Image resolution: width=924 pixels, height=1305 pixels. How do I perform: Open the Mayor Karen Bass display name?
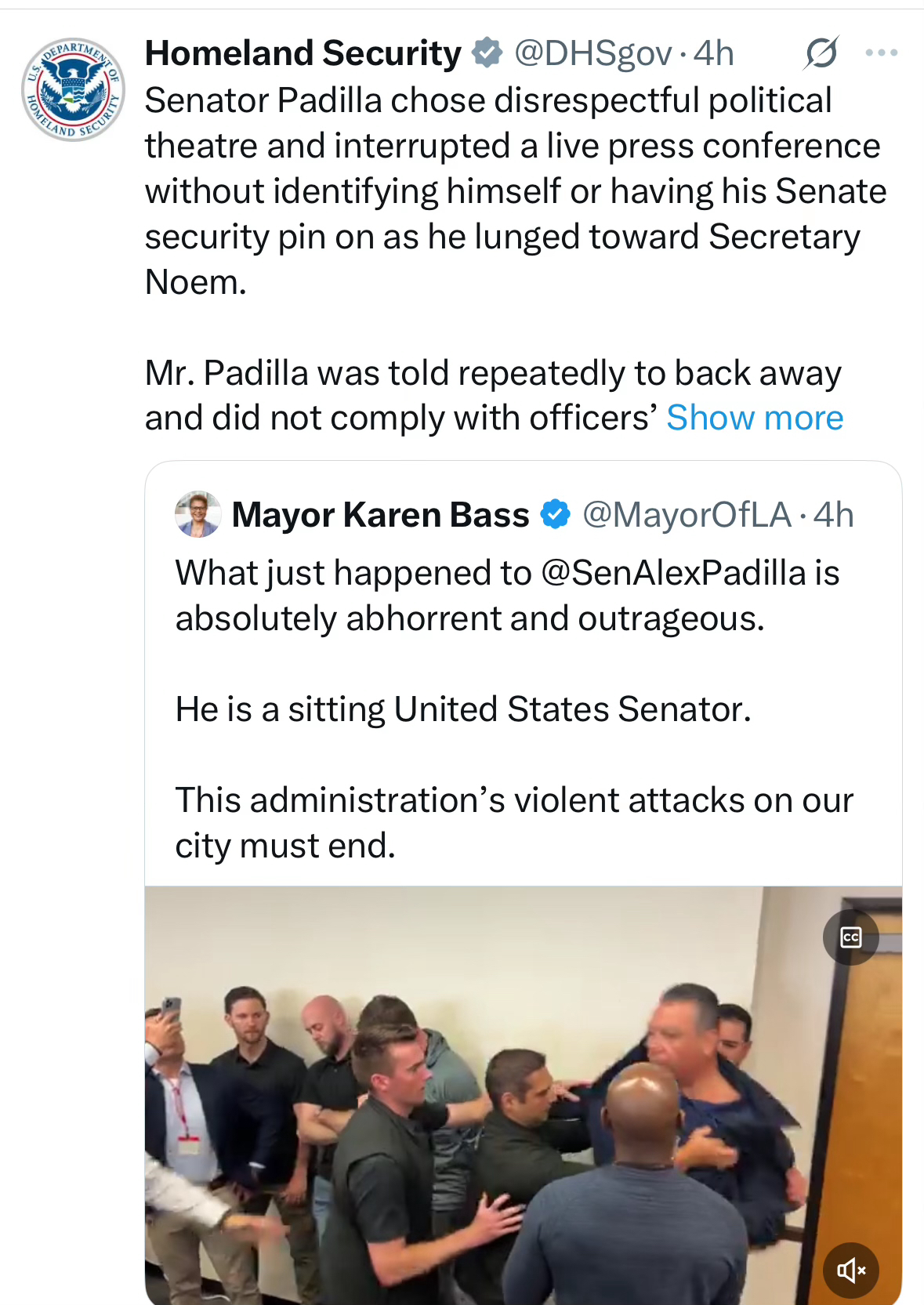380,515
